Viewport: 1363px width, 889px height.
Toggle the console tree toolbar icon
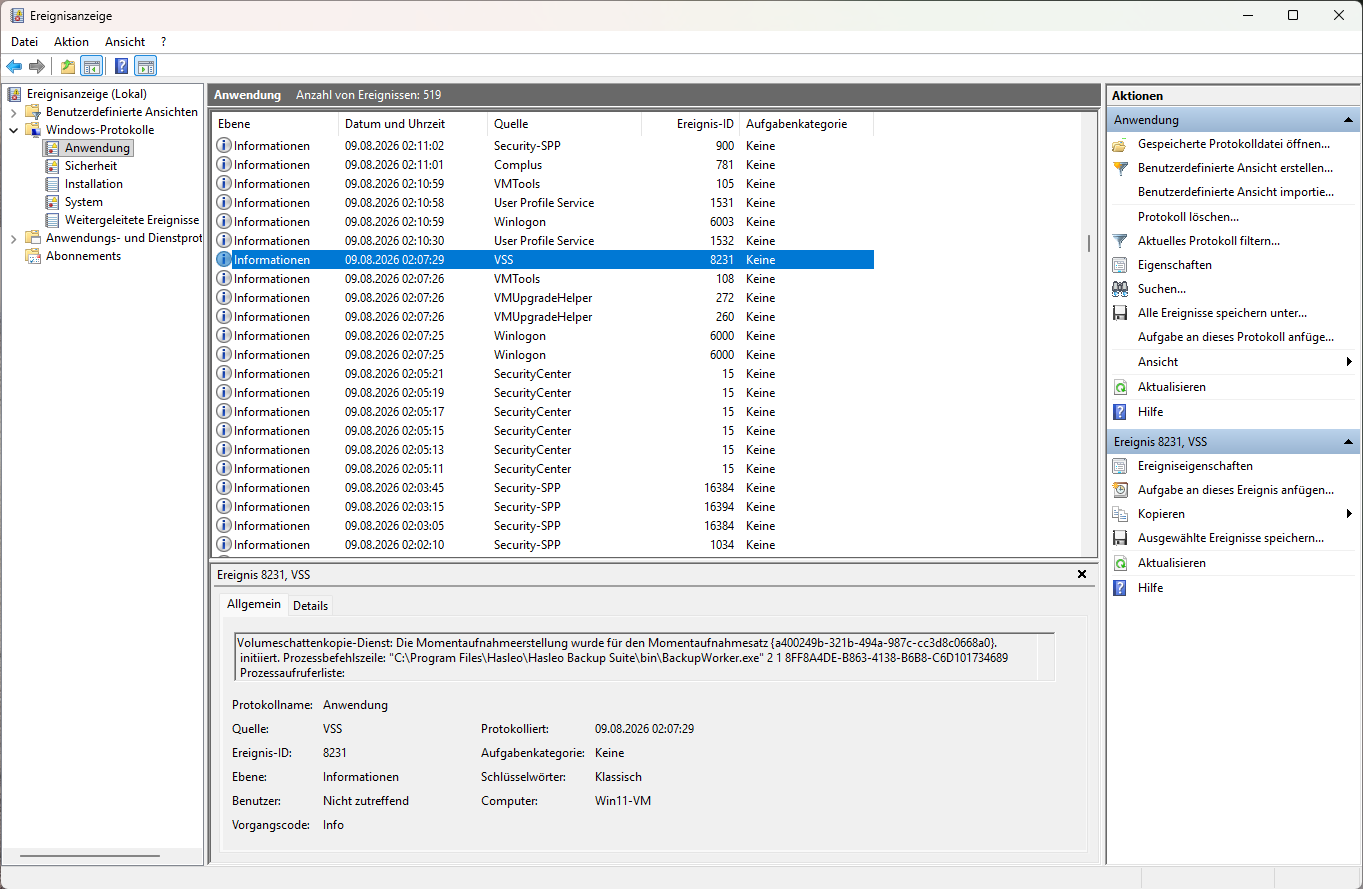91,67
